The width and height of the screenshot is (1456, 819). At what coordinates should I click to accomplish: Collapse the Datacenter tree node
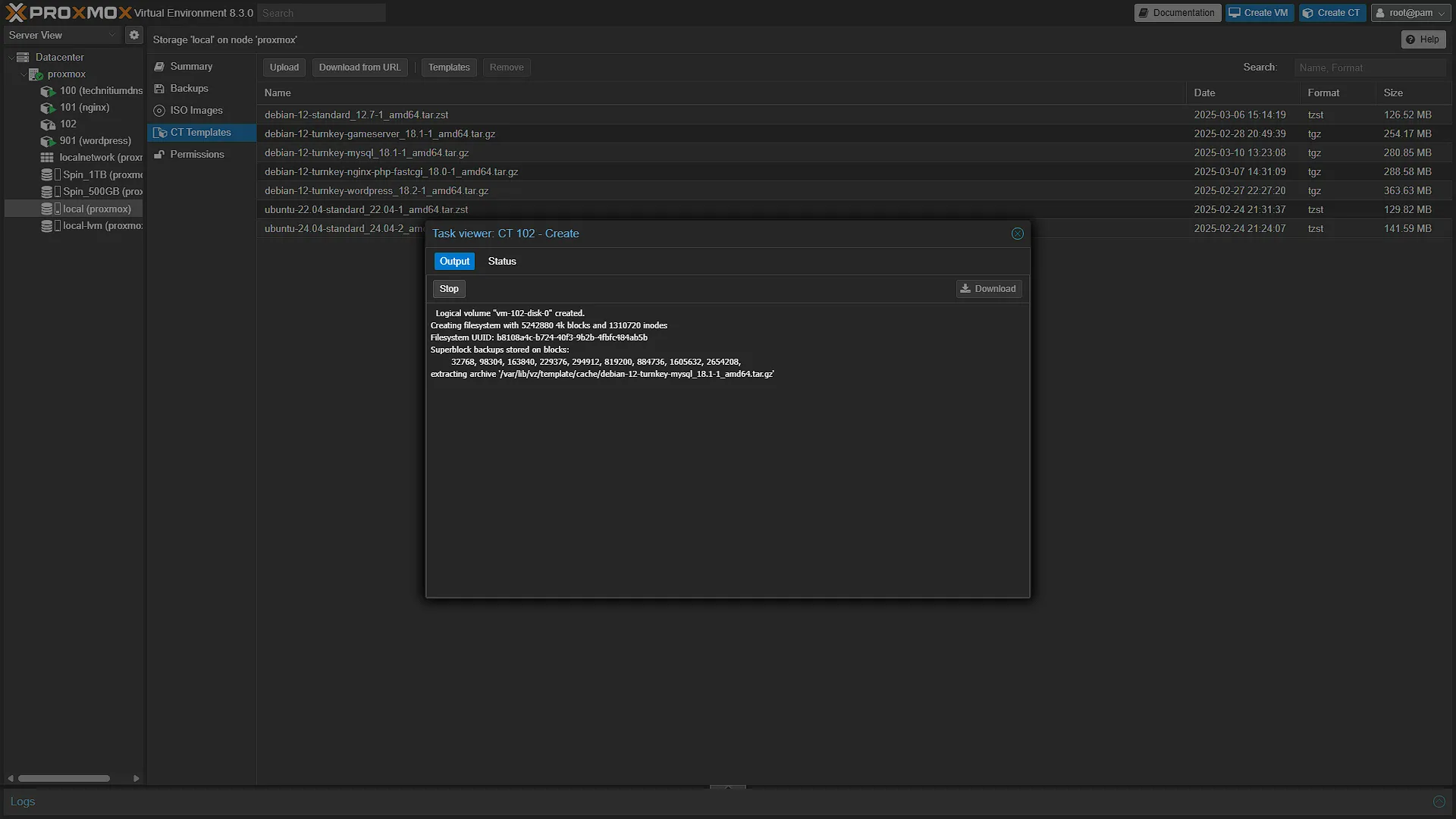coord(11,58)
